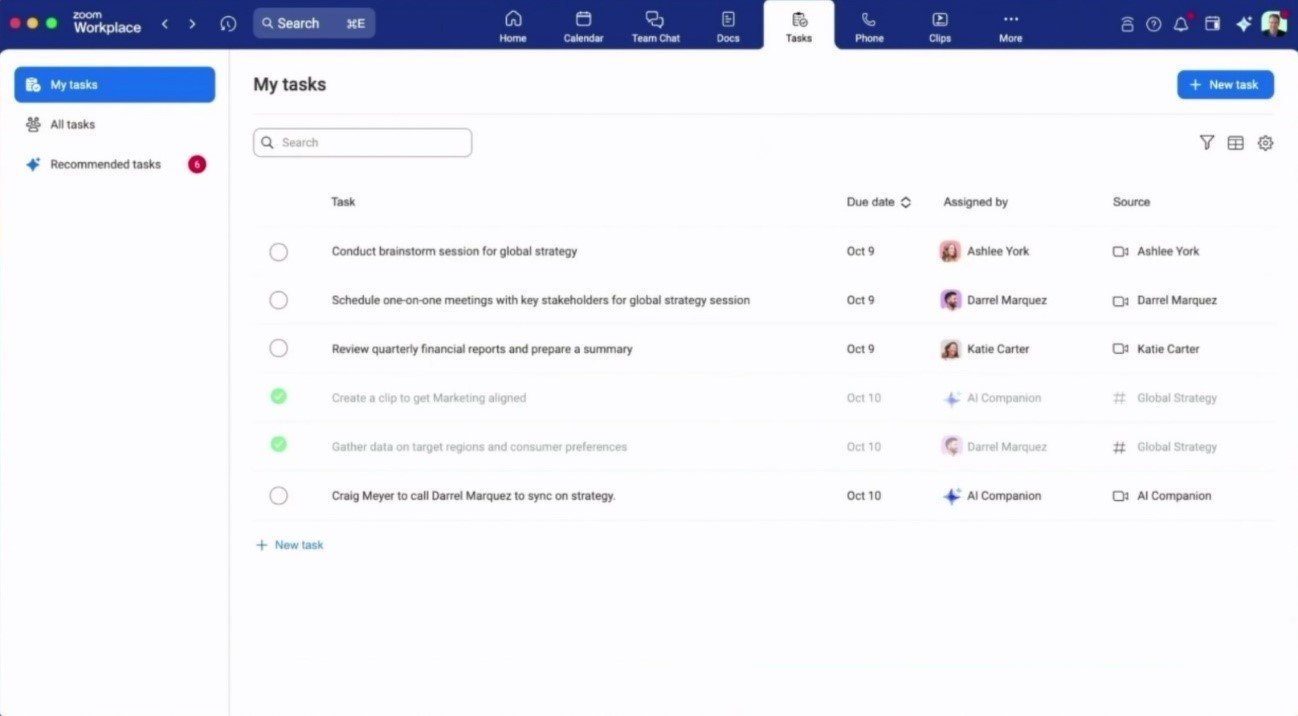Check off Craig Meyer to call task
This screenshot has height=716, width=1298.
coord(279,495)
